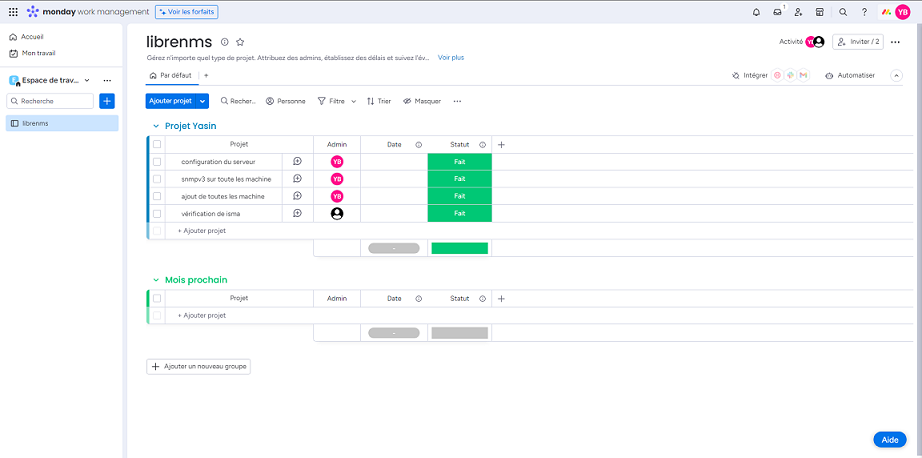Click the search magnifier in top bar

pyautogui.click(x=842, y=12)
